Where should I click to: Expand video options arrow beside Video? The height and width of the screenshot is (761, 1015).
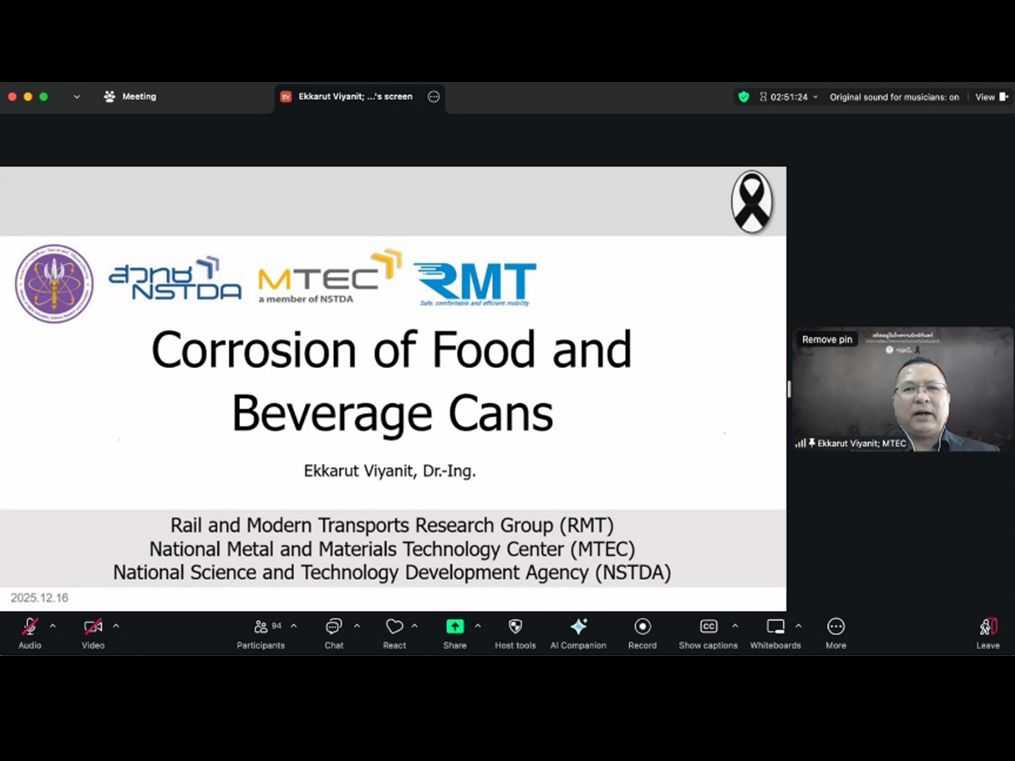point(116,626)
